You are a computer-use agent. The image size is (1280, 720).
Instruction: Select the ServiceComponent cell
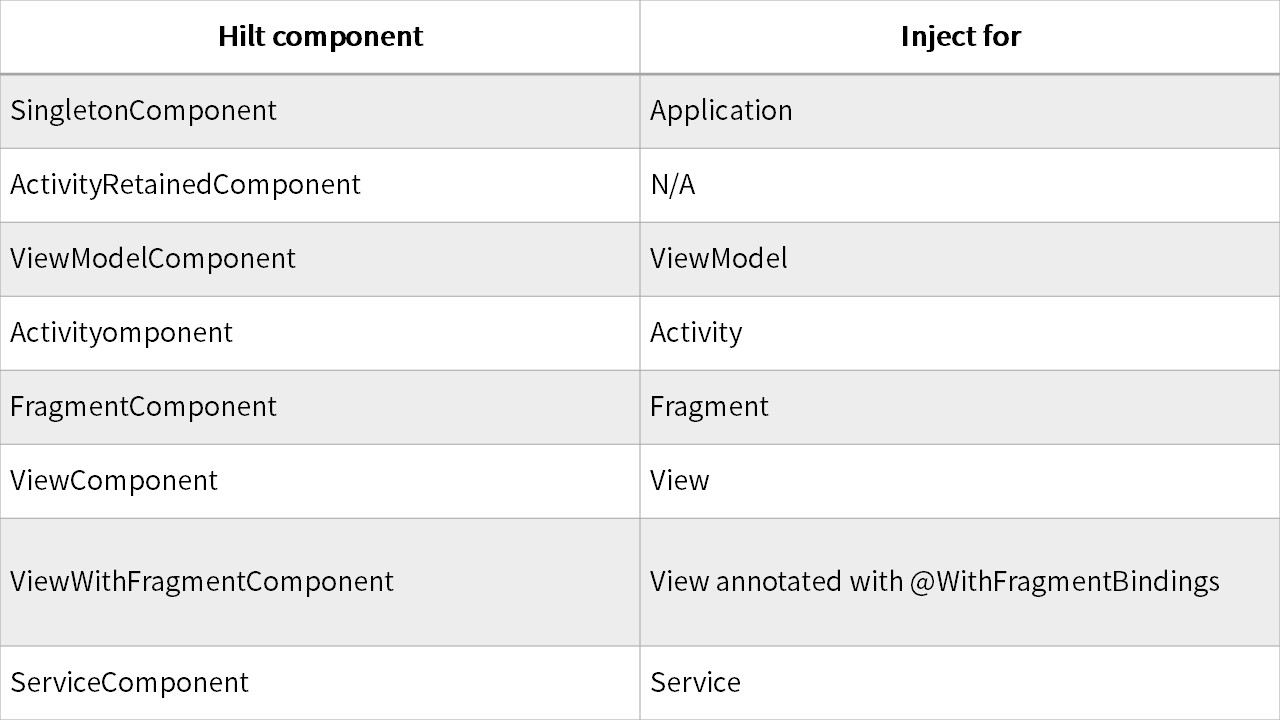click(129, 683)
